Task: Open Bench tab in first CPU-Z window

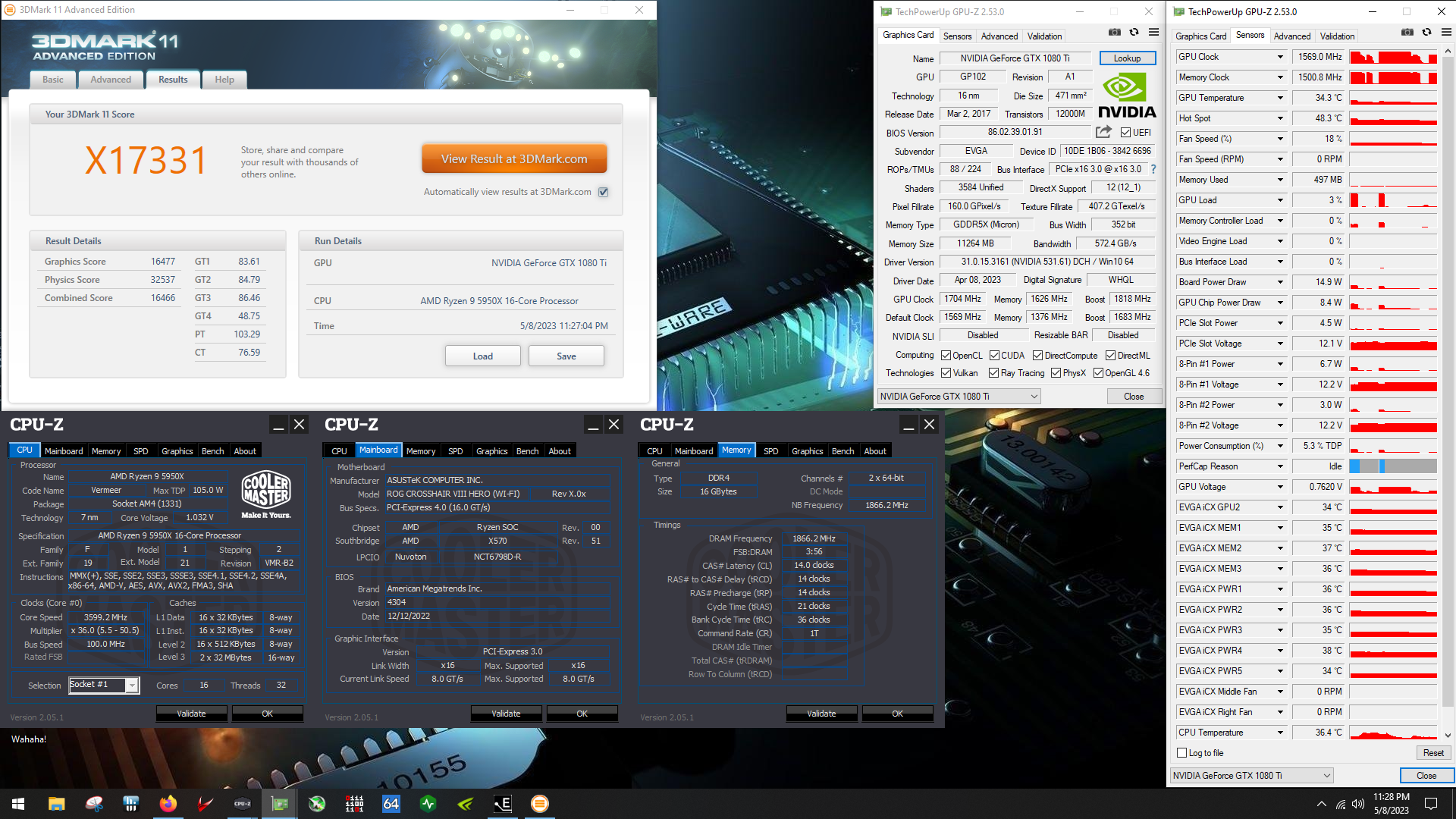Action: (213, 451)
